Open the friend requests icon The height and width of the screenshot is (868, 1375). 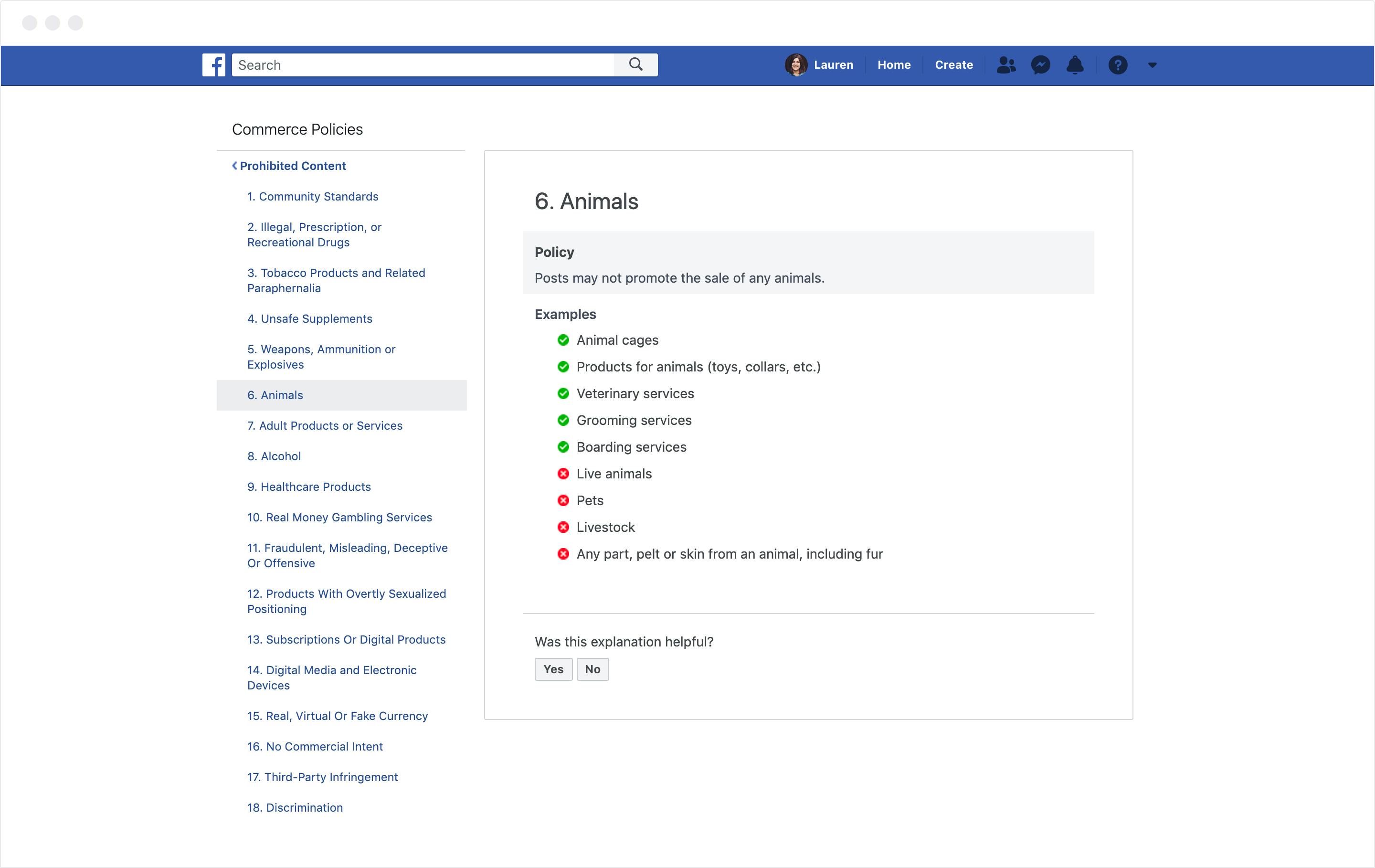click(1005, 65)
